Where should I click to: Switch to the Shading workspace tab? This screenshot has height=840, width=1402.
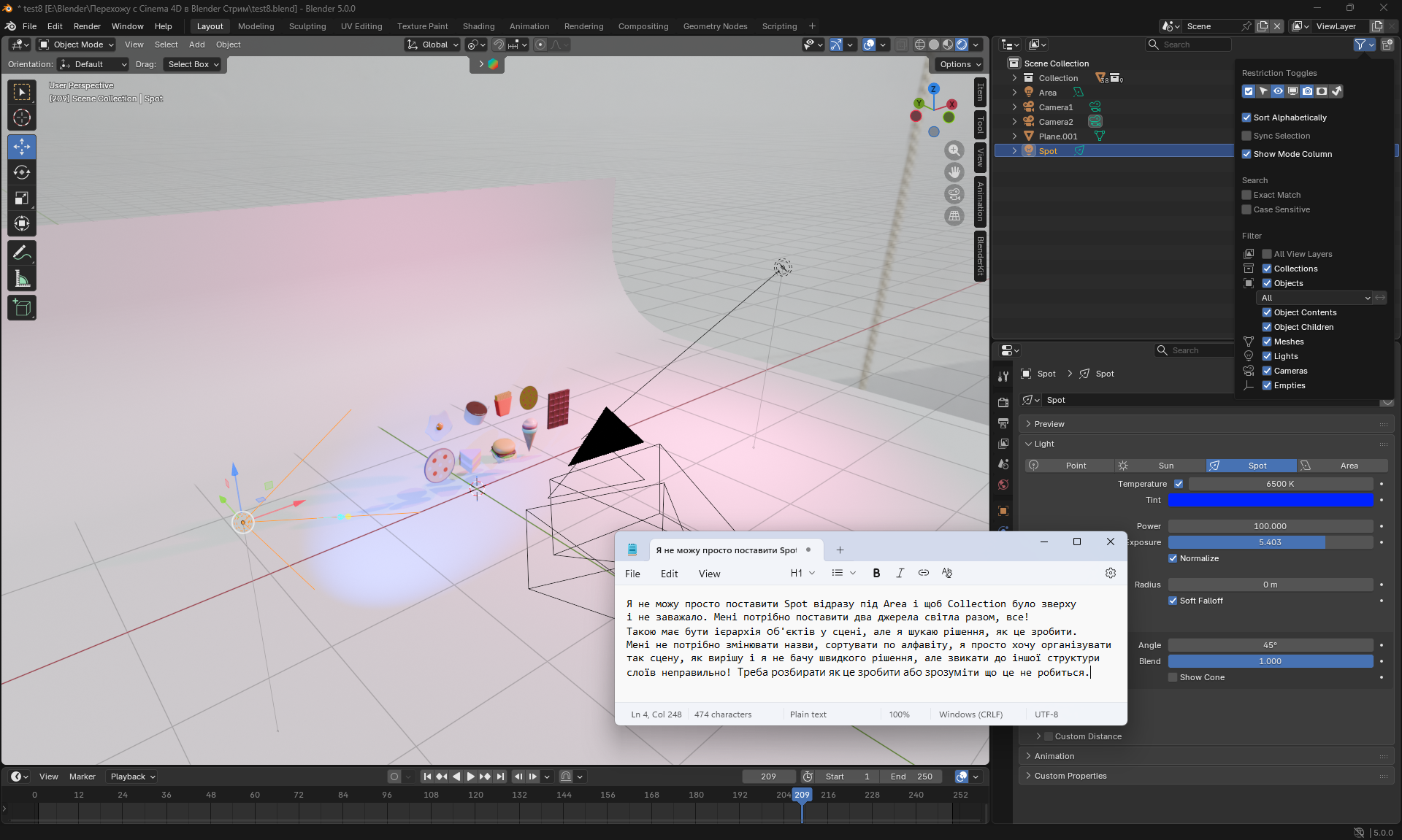pyautogui.click(x=478, y=26)
